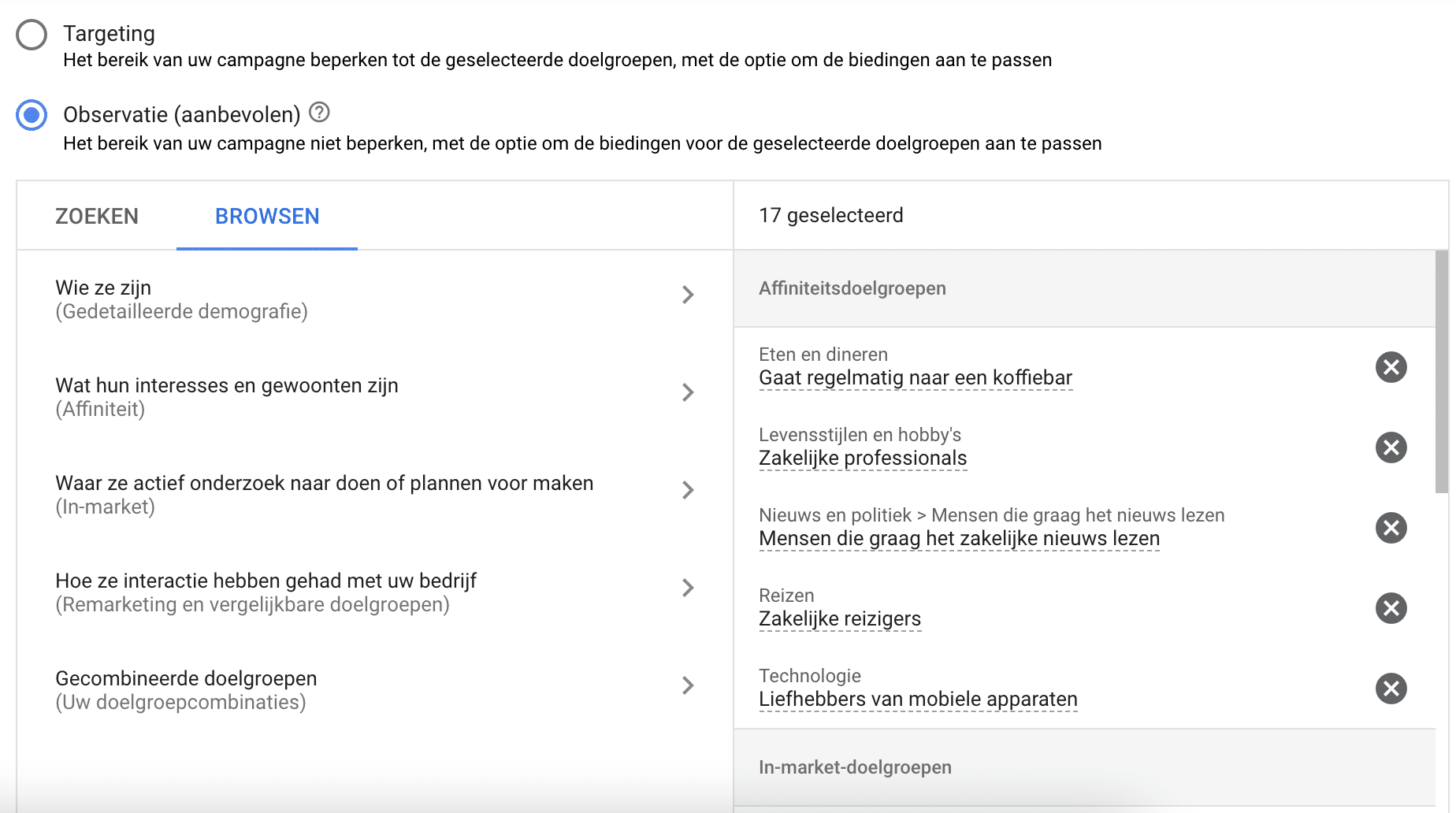This screenshot has width=1456, height=813.
Task: Click 'Liefhebbers van mobiele apparaten' link
Action: pyautogui.click(x=918, y=700)
